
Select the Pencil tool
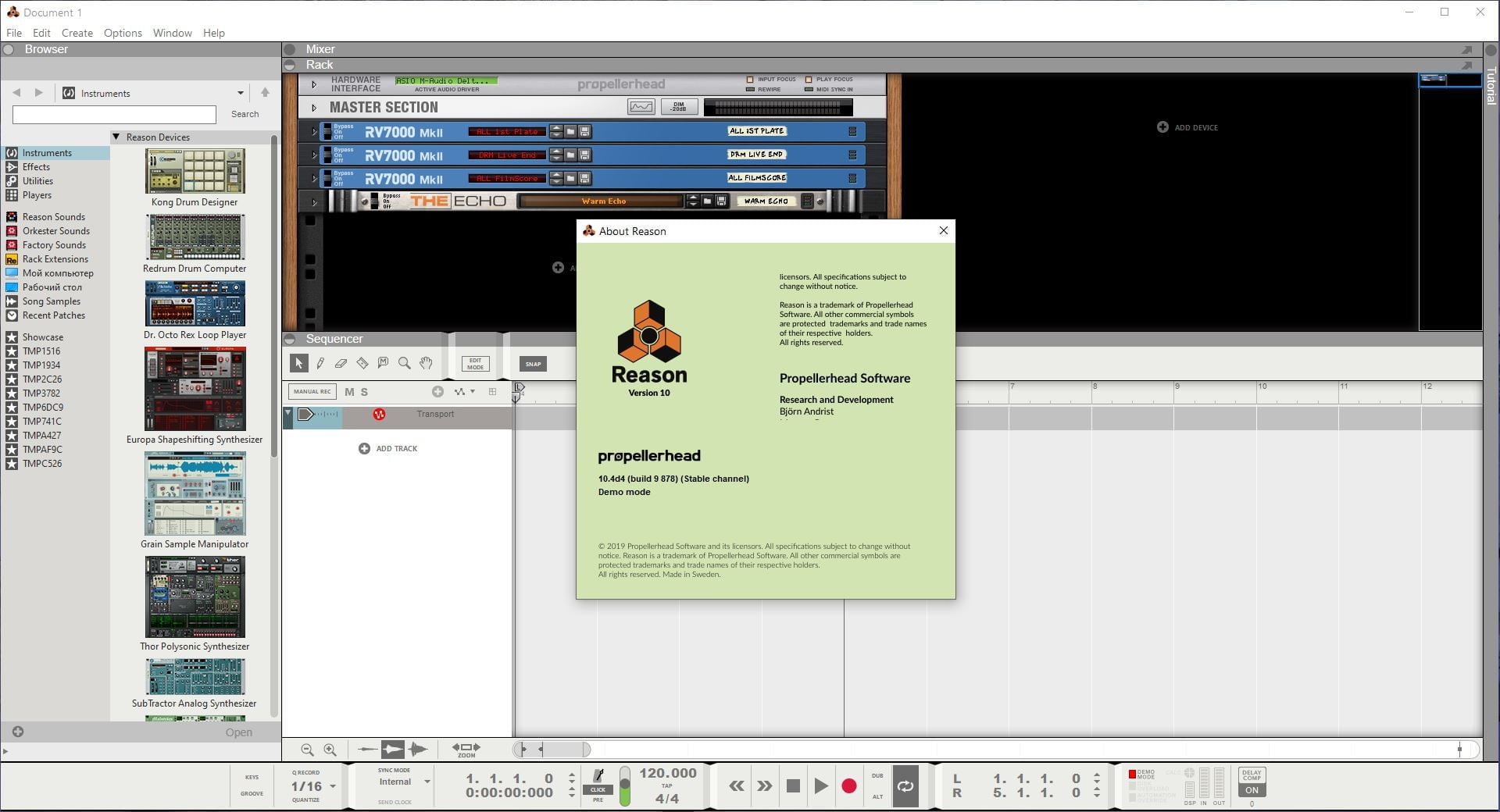click(x=320, y=363)
